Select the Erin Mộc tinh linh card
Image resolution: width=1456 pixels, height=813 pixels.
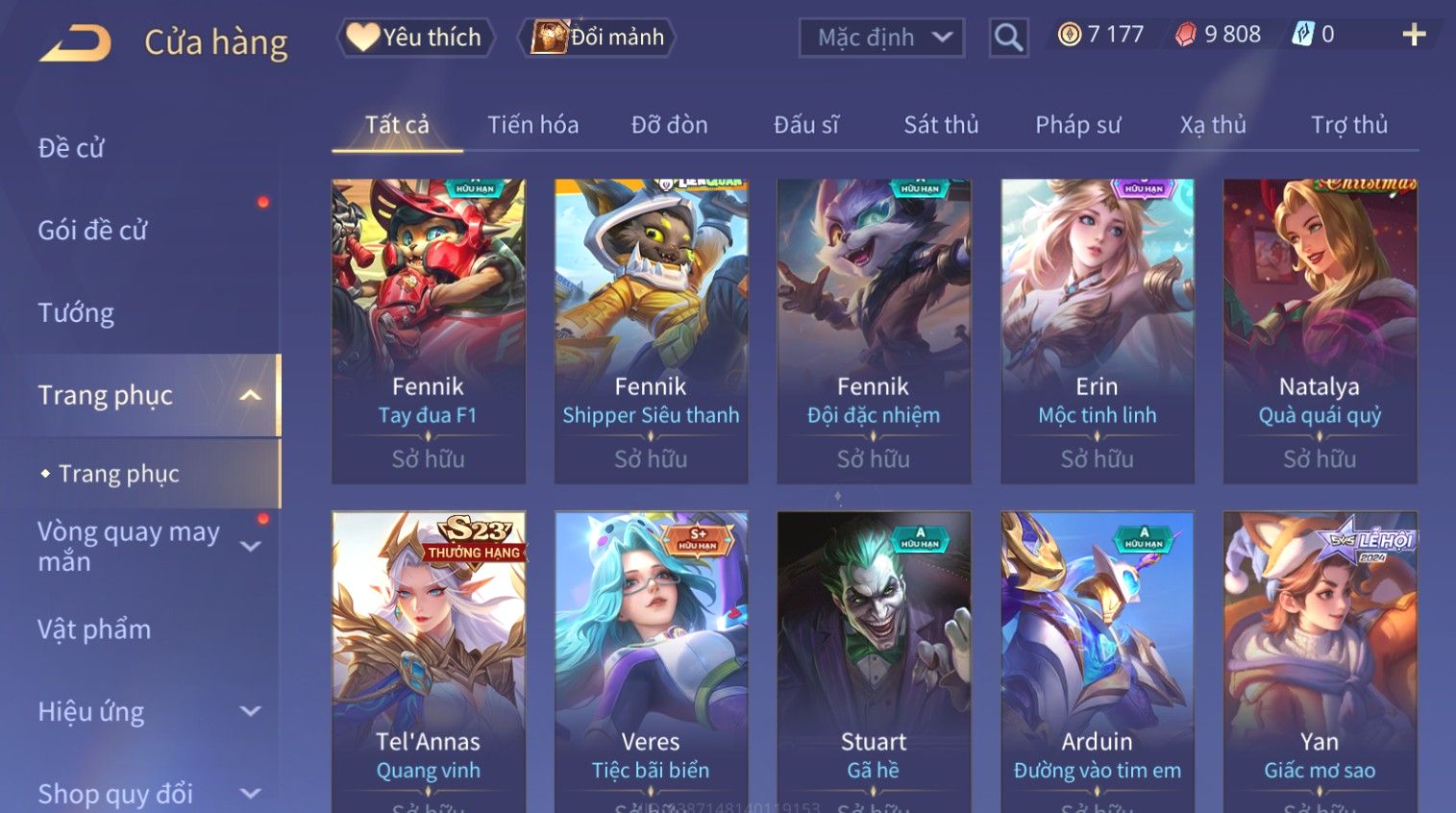[x=1098, y=331]
